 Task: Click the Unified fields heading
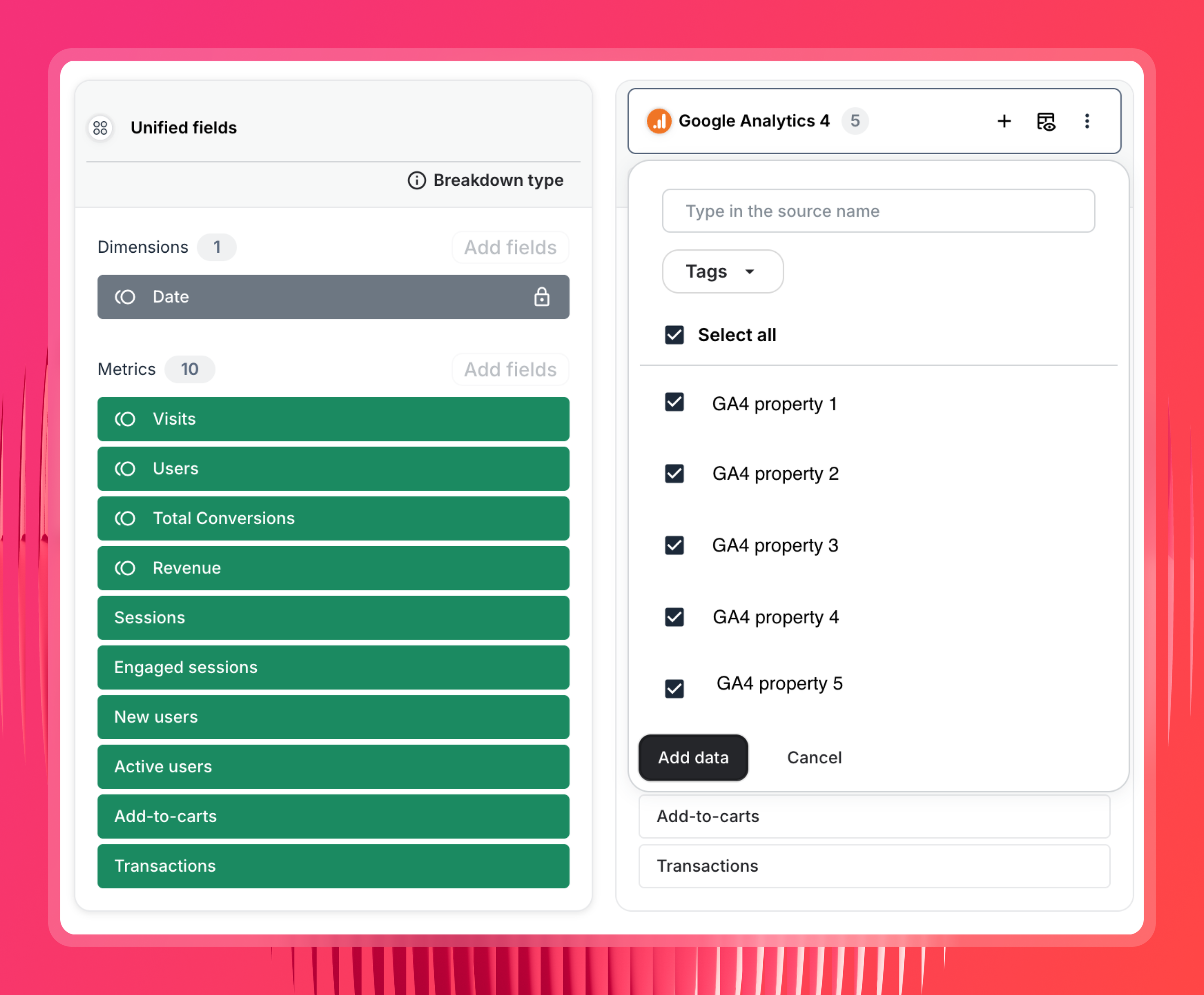[184, 128]
